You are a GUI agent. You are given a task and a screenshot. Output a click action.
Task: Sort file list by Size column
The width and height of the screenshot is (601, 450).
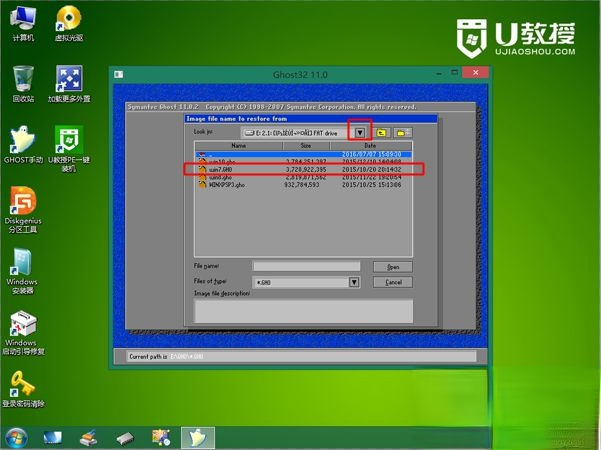pyautogui.click(x=306, y=146)
